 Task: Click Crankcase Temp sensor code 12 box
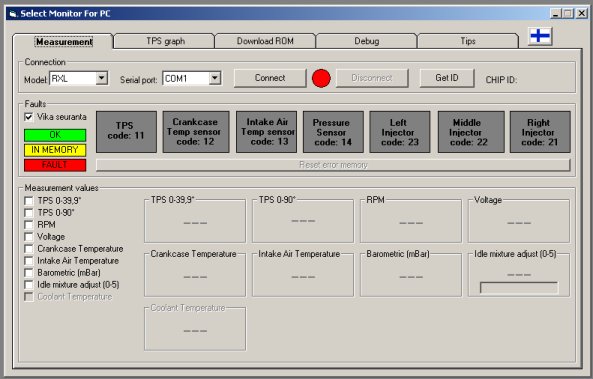[x=196, y=132]
